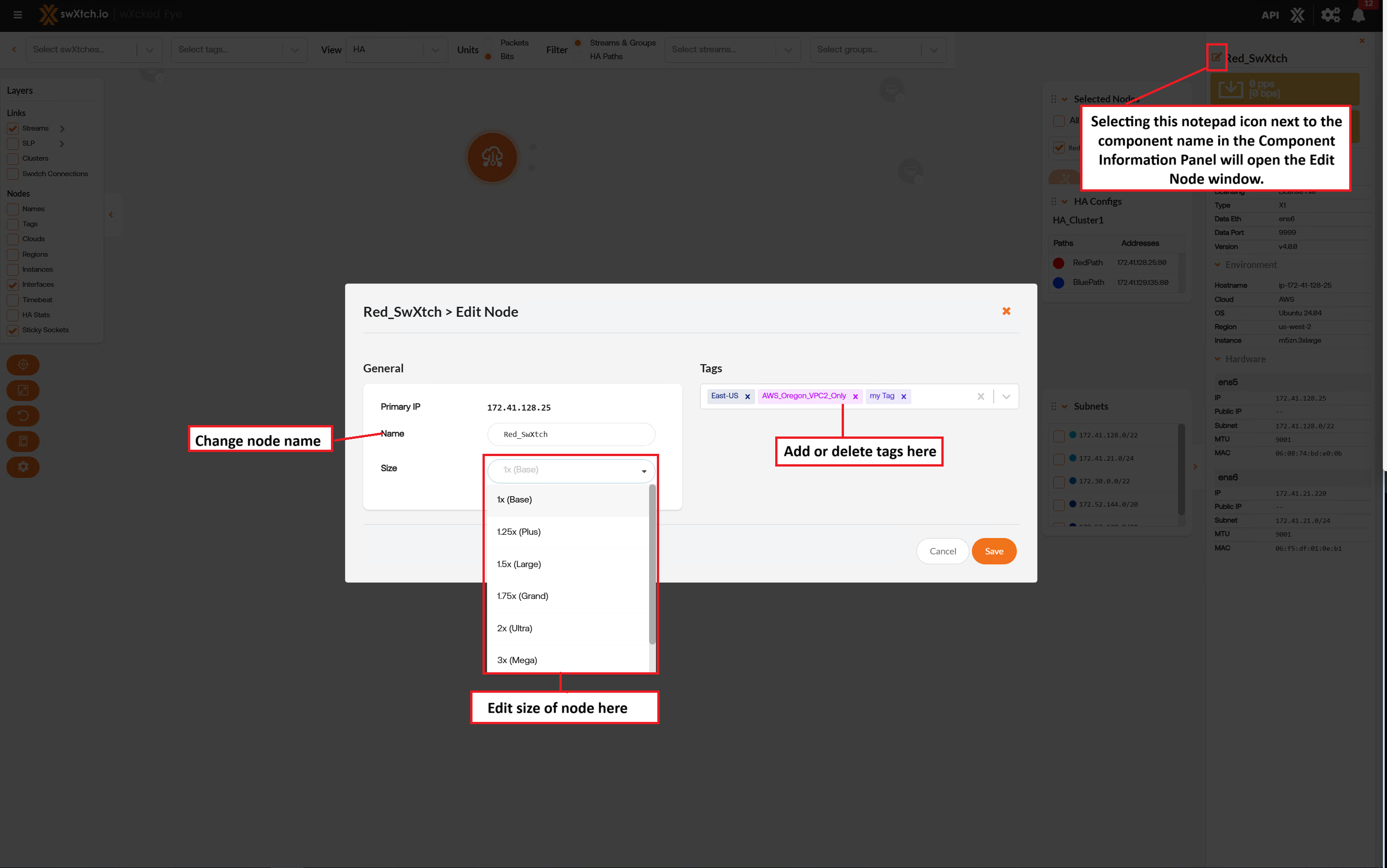This screenshot has width=1387, height=868.
Task: Click the Name input field
Action: [571, 435]
